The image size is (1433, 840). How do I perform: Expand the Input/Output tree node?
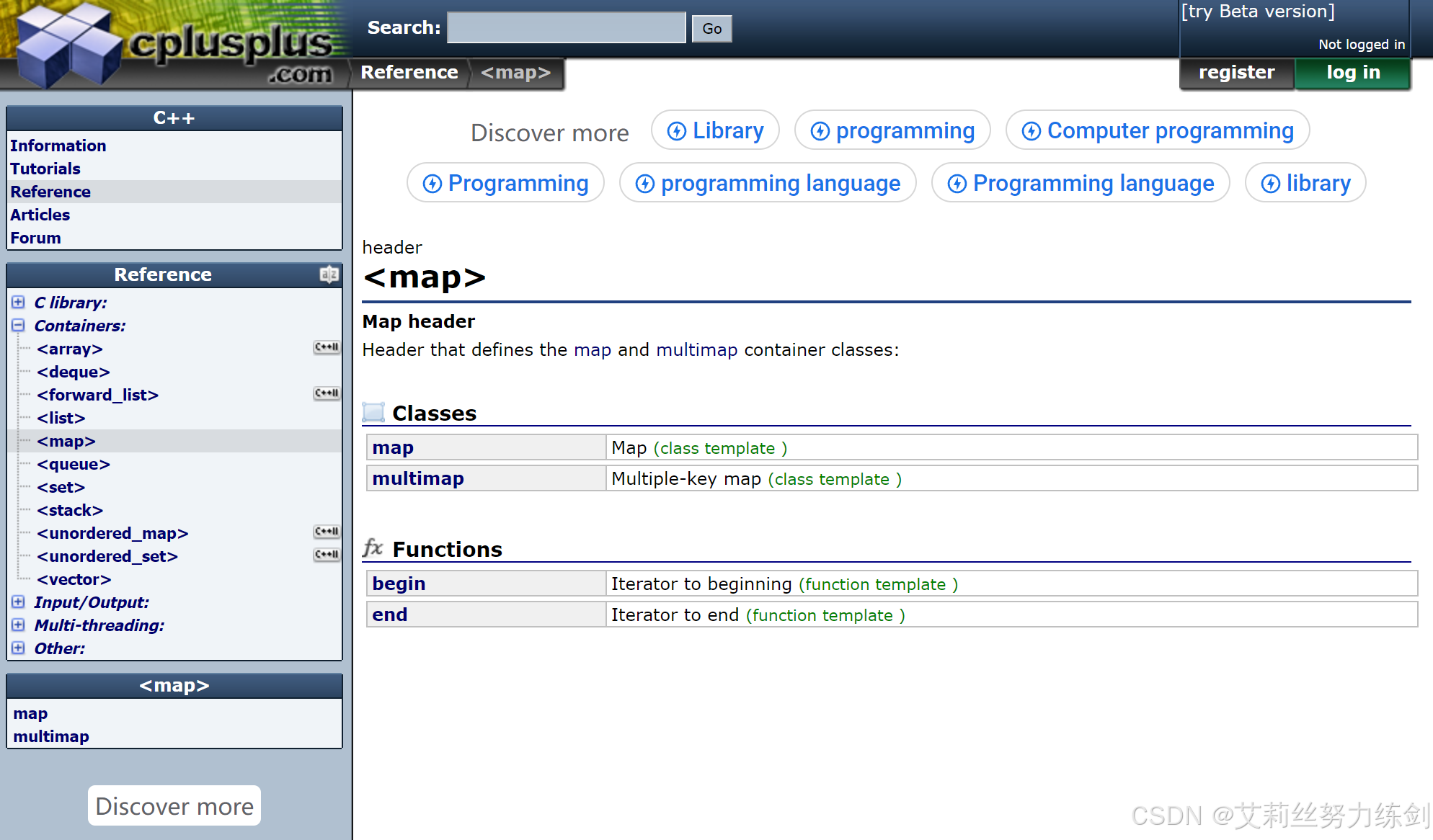[x=19, y=602]
